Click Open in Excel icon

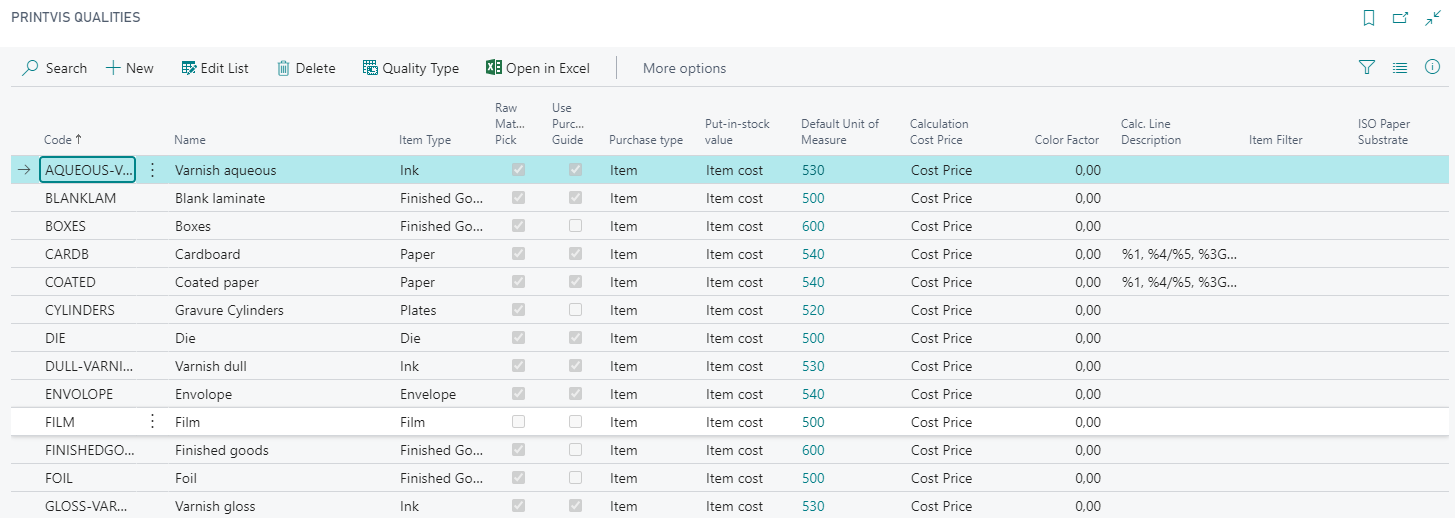(x=493, y=68)
